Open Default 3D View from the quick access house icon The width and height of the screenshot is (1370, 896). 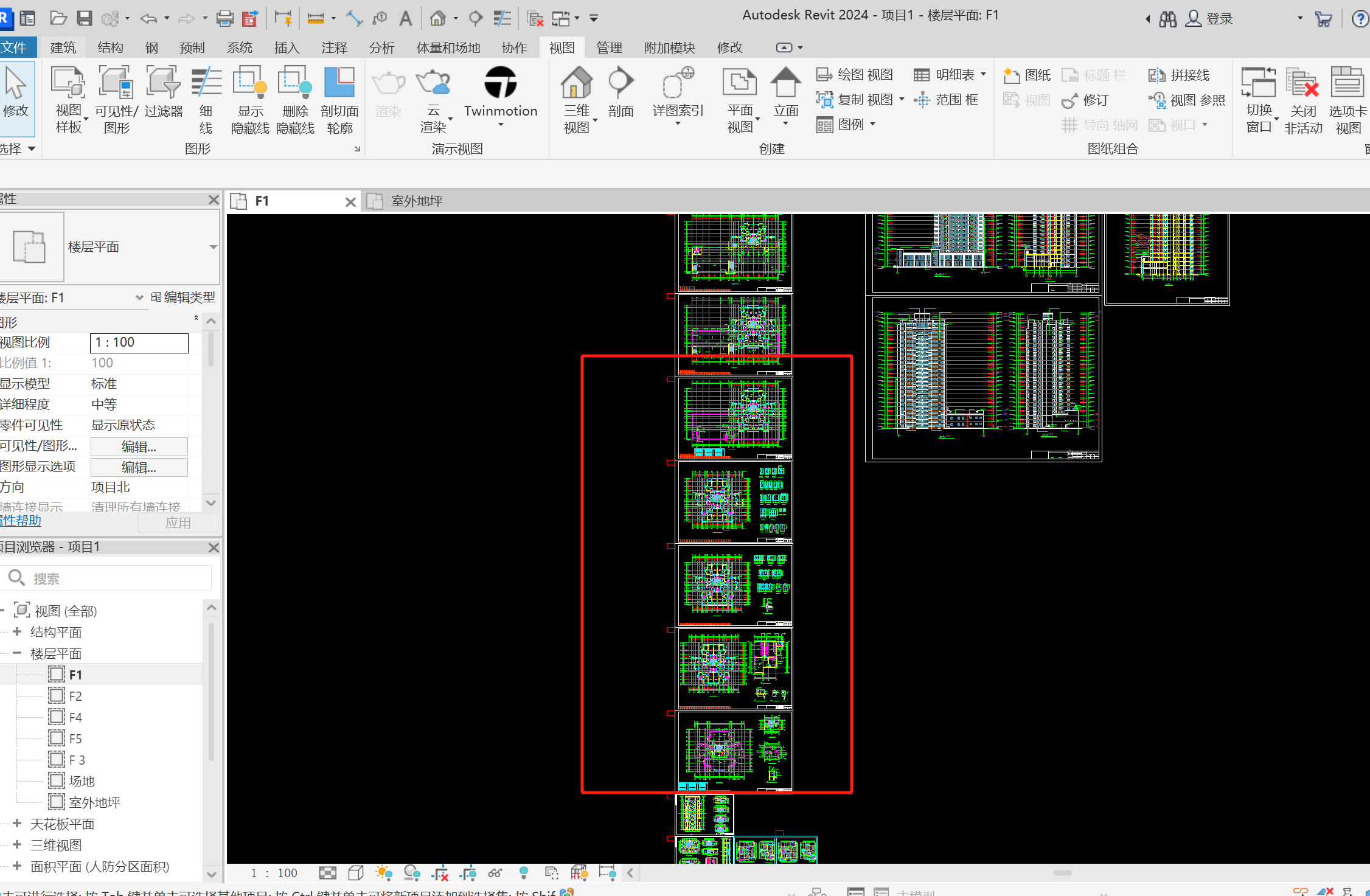click(437, 19)
